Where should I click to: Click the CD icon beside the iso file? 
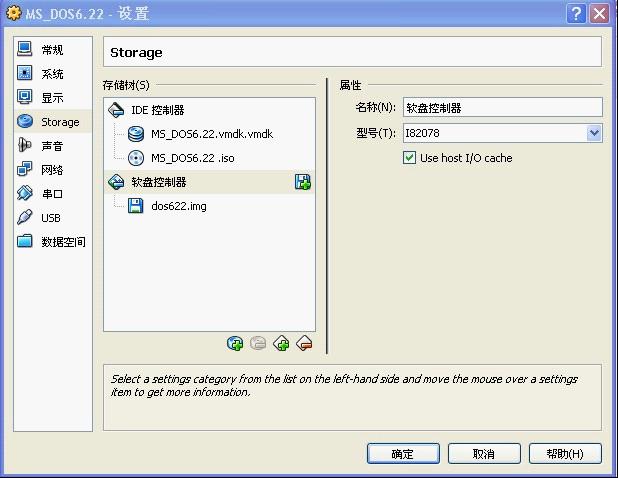136,158
